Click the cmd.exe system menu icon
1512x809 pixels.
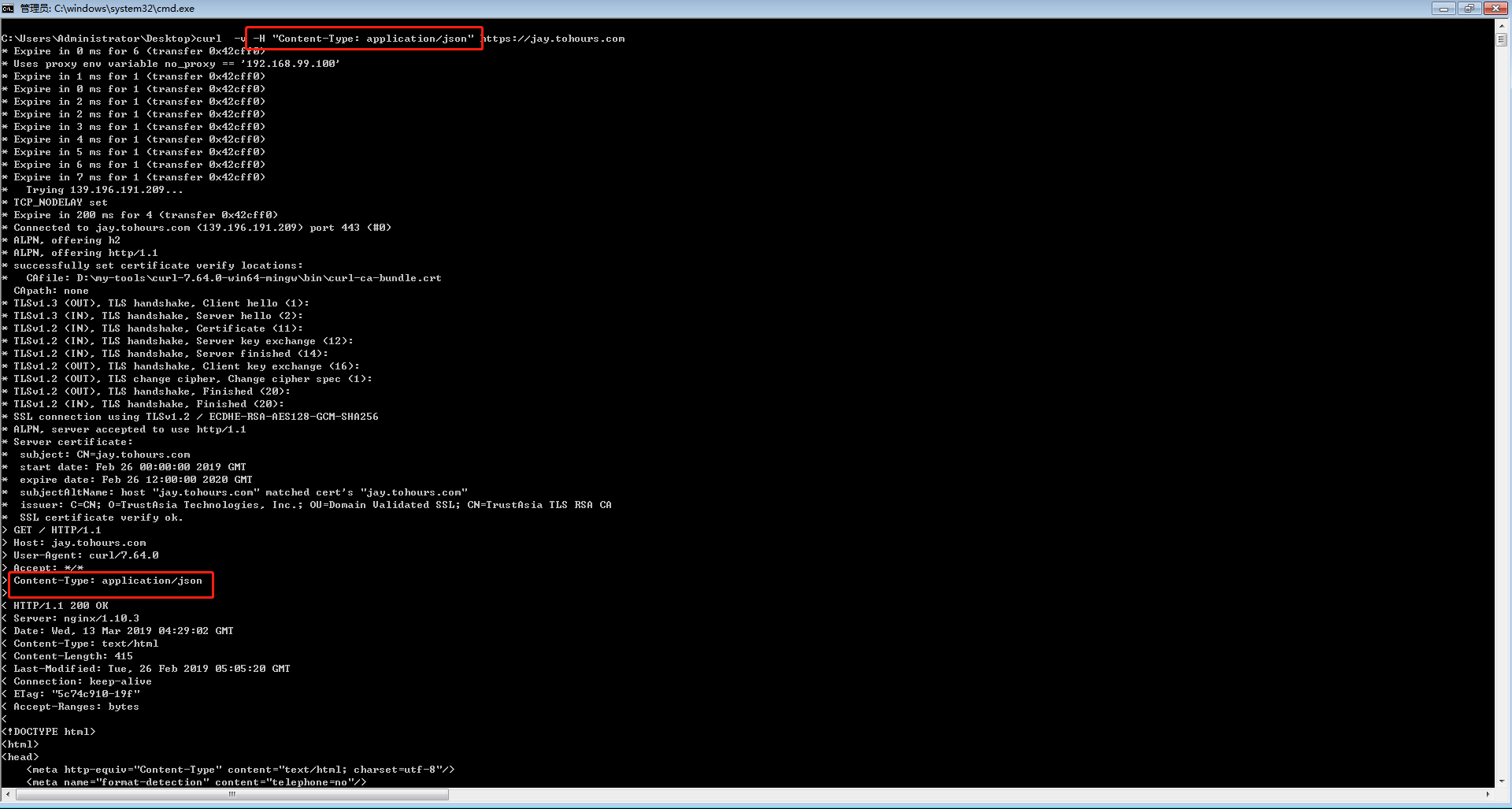pos(8,9)
